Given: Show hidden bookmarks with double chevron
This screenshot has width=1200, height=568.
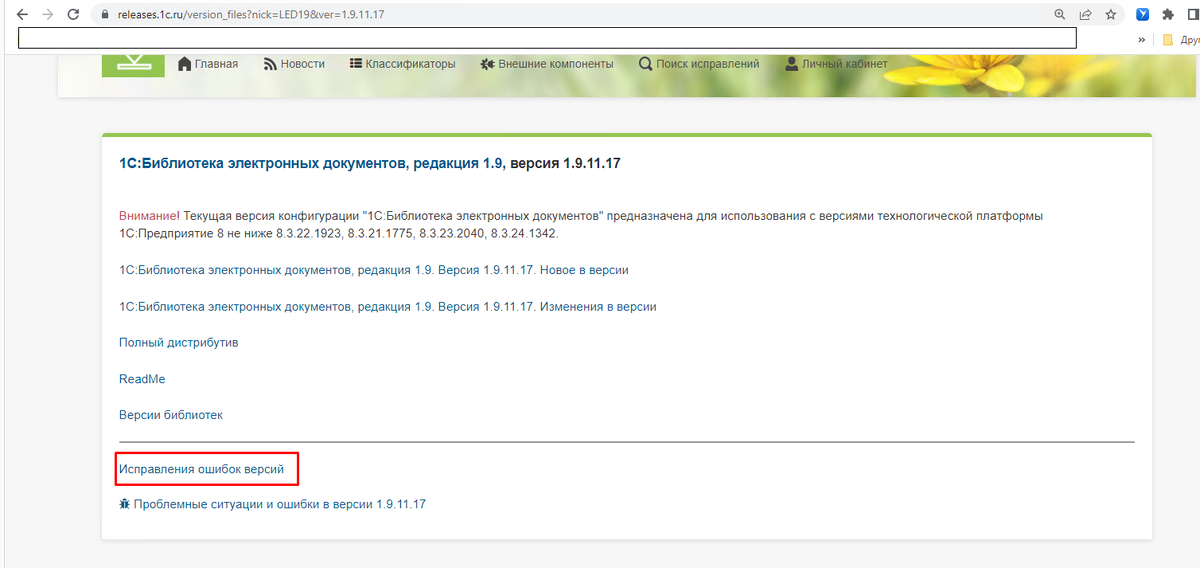Looking at the screenshot, I should pyautogui.click(x=1142, y=39).
